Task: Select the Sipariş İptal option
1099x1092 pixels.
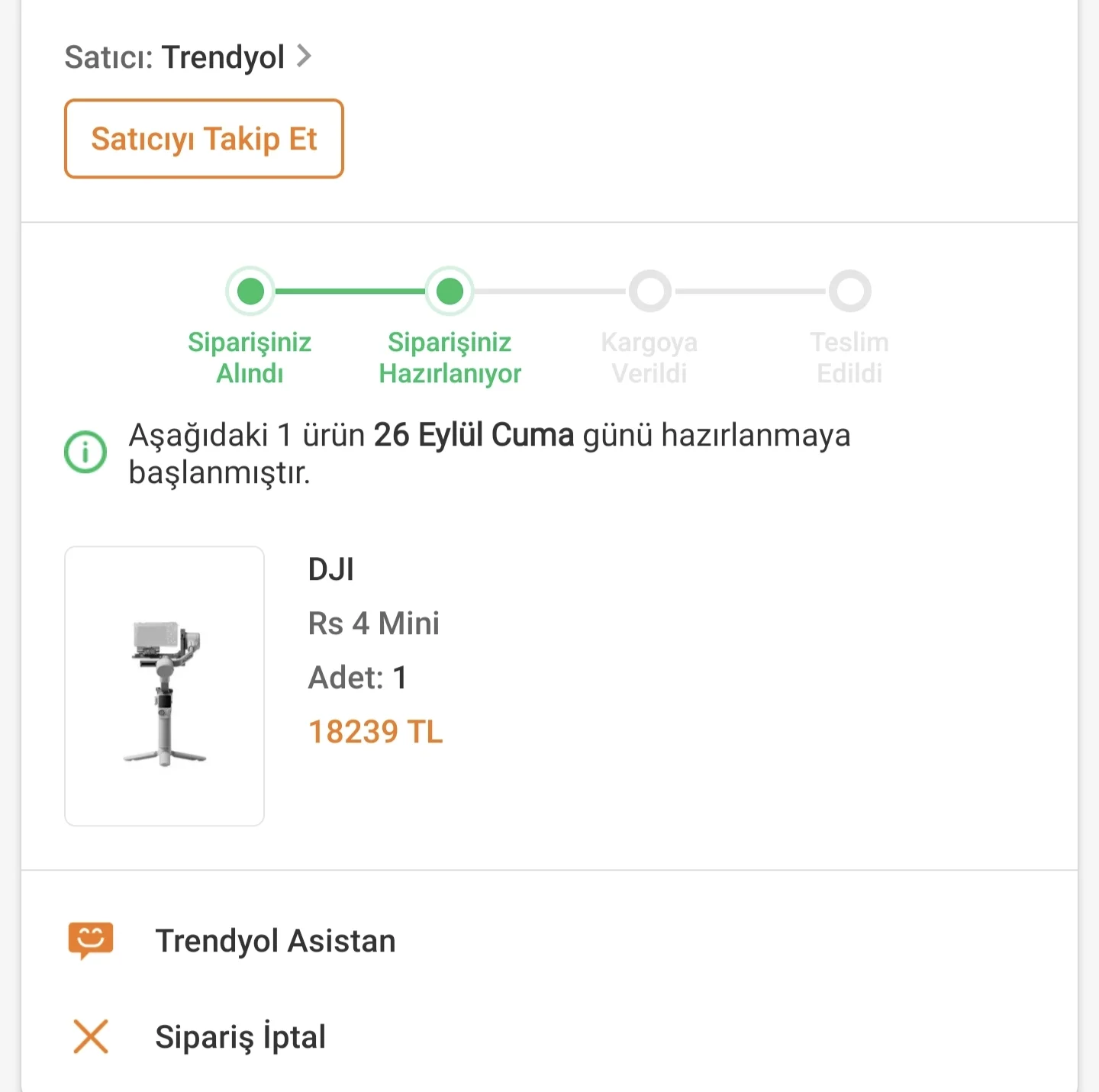Action: (240, 1037)
